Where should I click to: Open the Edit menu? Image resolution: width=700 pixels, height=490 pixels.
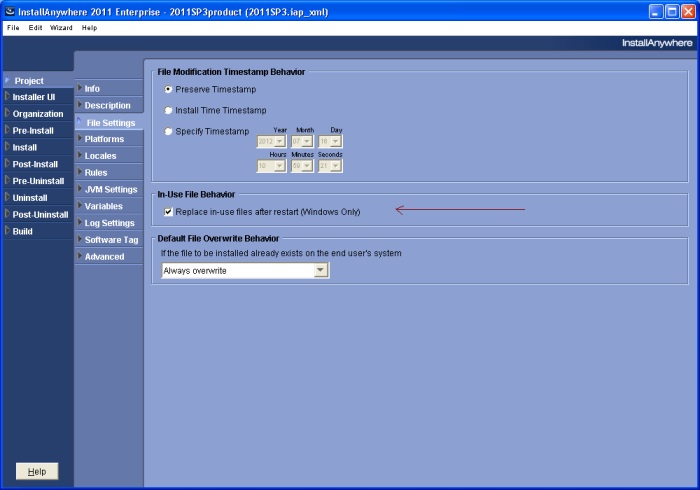point(35,28)
